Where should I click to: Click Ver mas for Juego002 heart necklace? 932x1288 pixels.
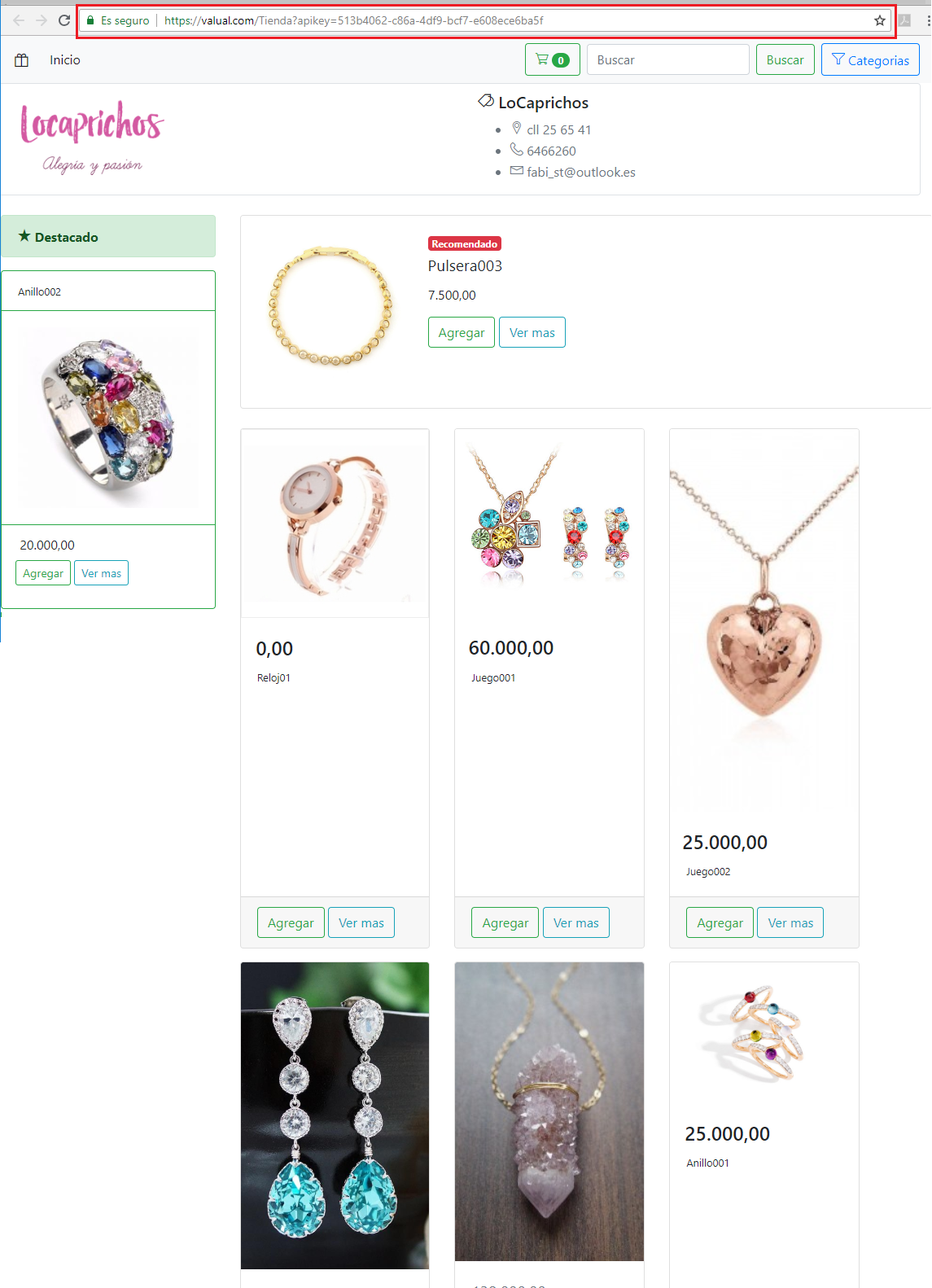pos(790,922)
